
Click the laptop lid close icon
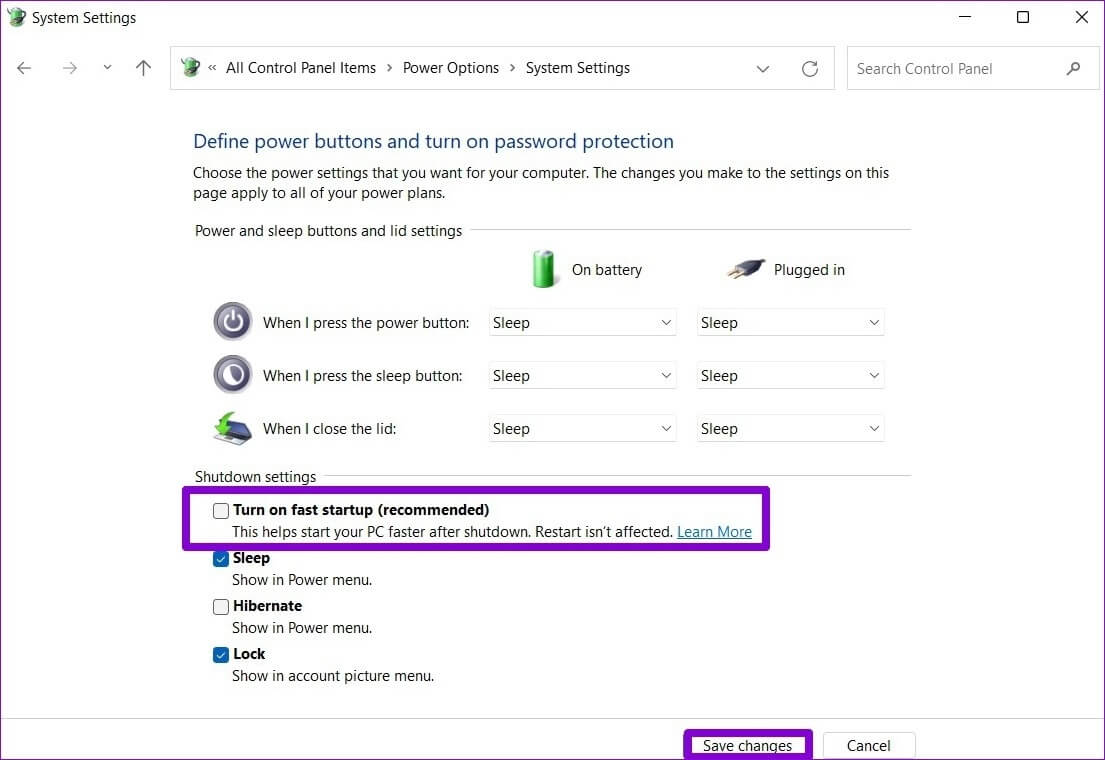(x=232, y=428)
